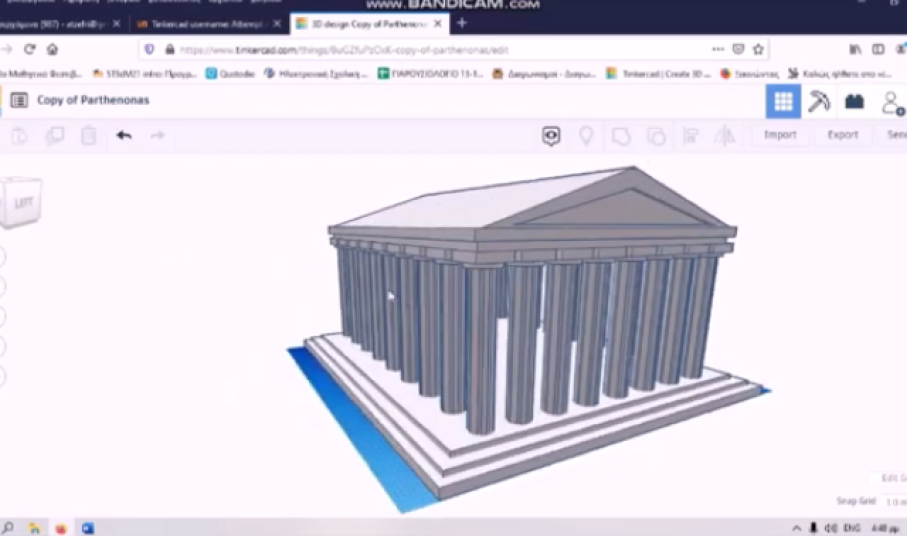
Task: Click the Delete trash can icon
Action: click(x=88, y=135)
